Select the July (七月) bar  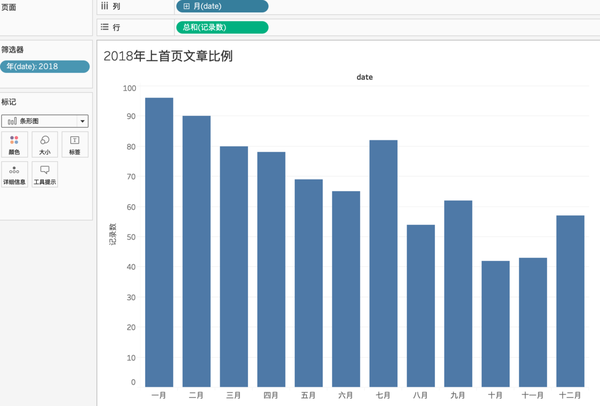[383, 263]
